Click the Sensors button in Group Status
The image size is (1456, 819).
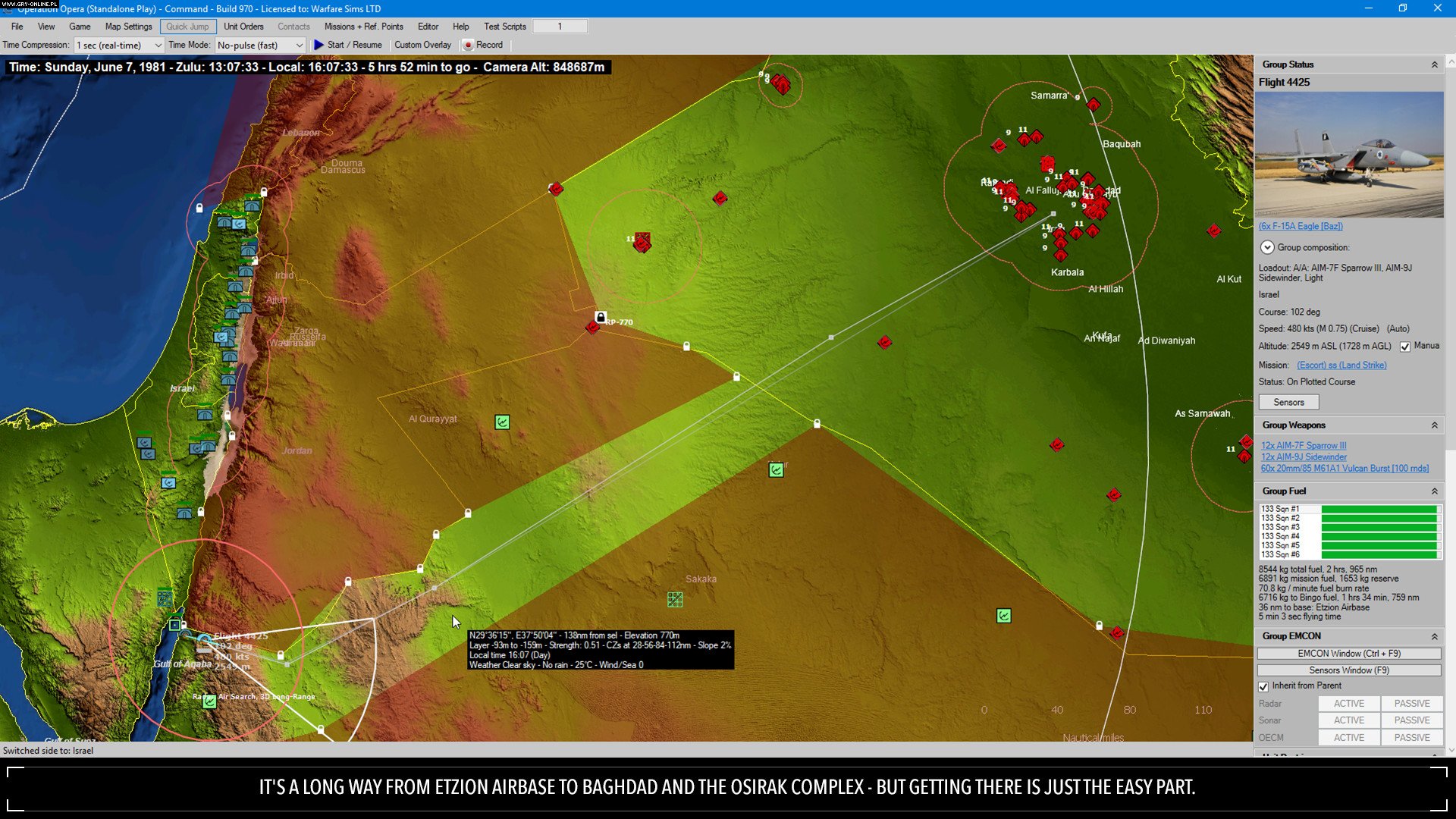[1288, 401]
